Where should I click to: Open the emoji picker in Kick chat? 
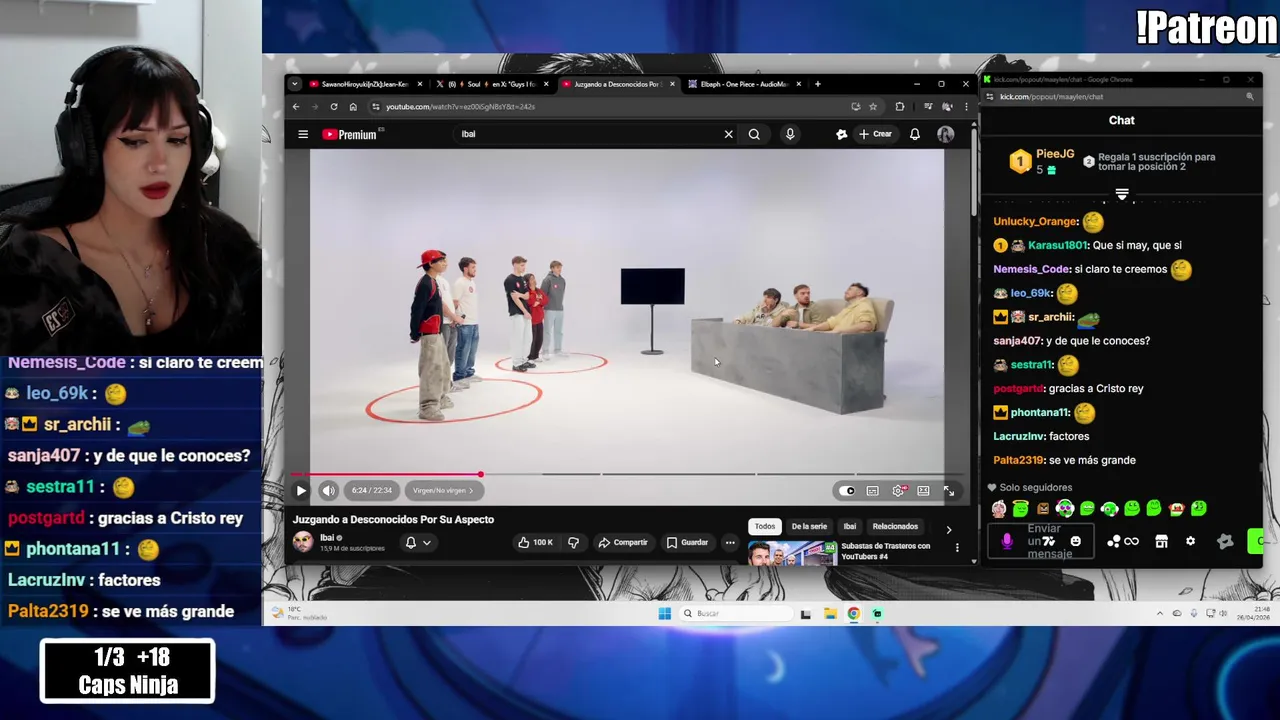[x=1076, y=541]
